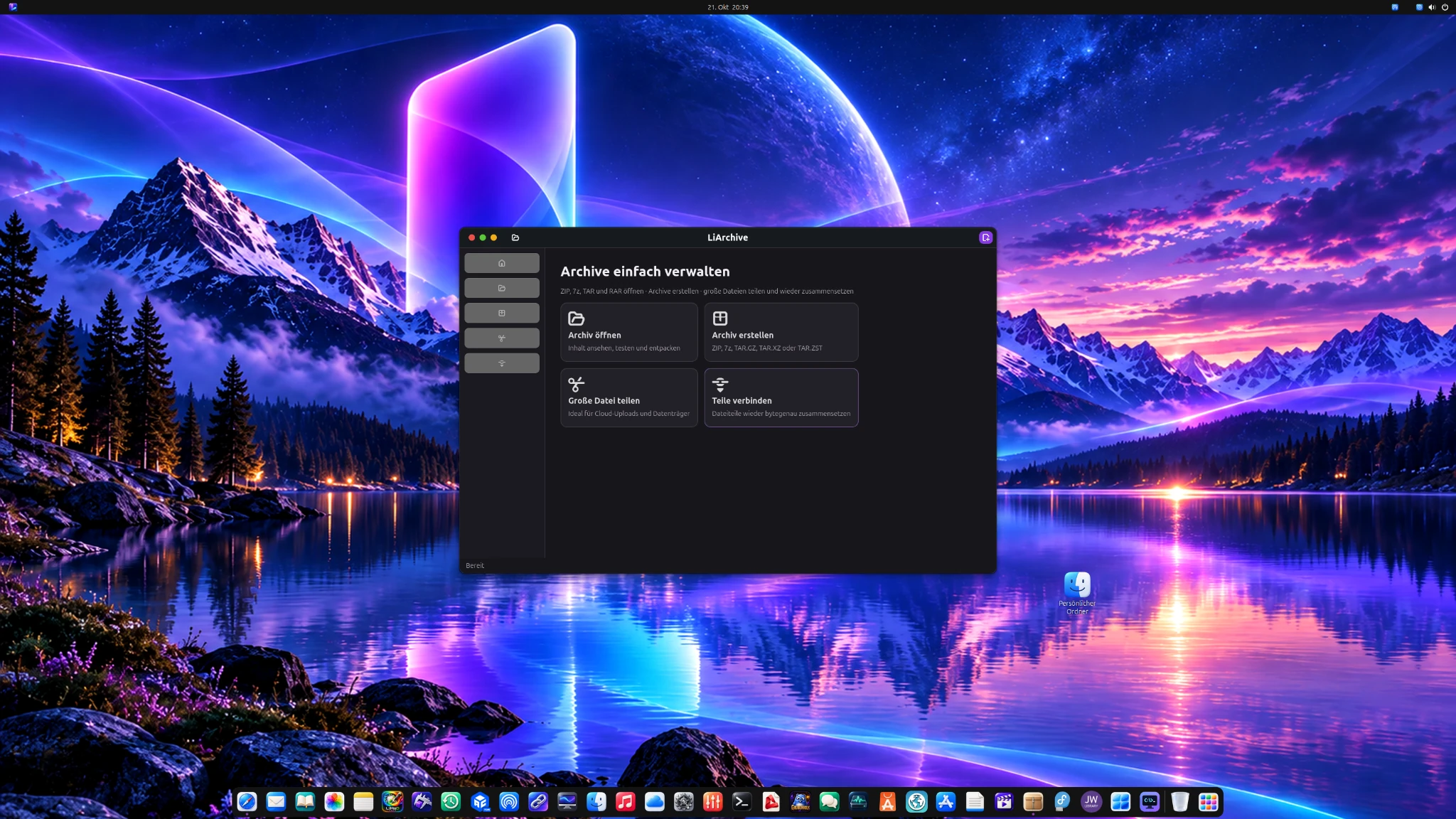The height and width of the screenshot is (819, 1456).
Task: Open the Trash in the dock
Action: (1180, 802)
